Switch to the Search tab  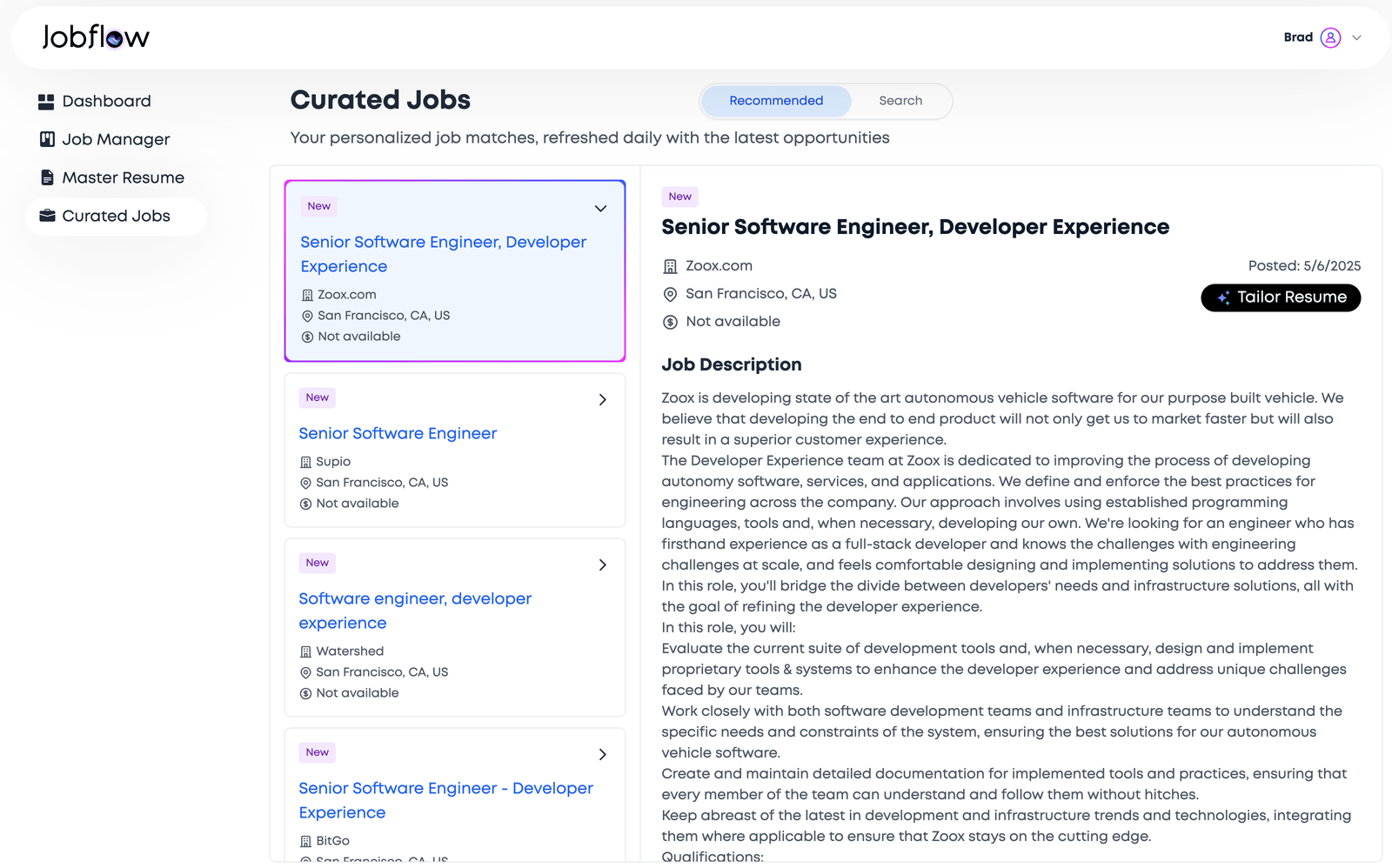pos(900,101)
